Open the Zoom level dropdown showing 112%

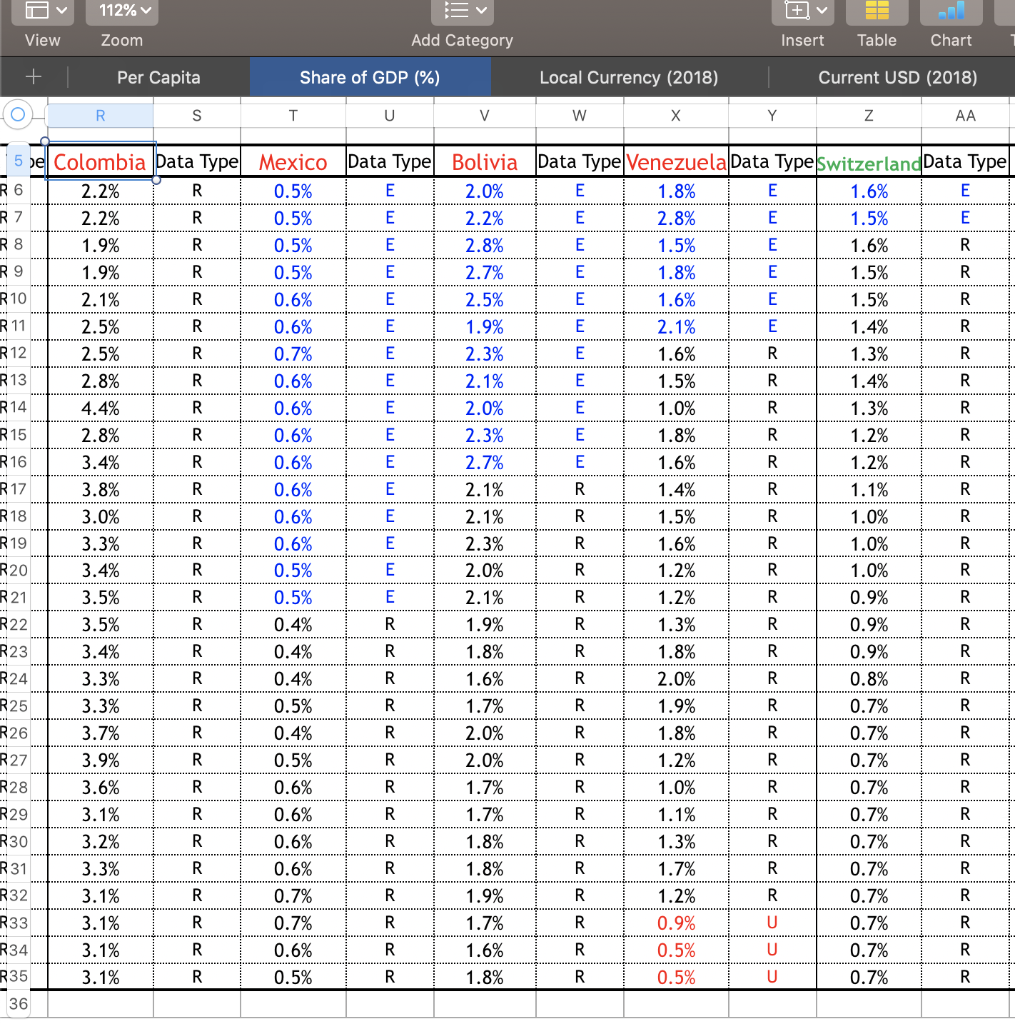tap(121, 12)
